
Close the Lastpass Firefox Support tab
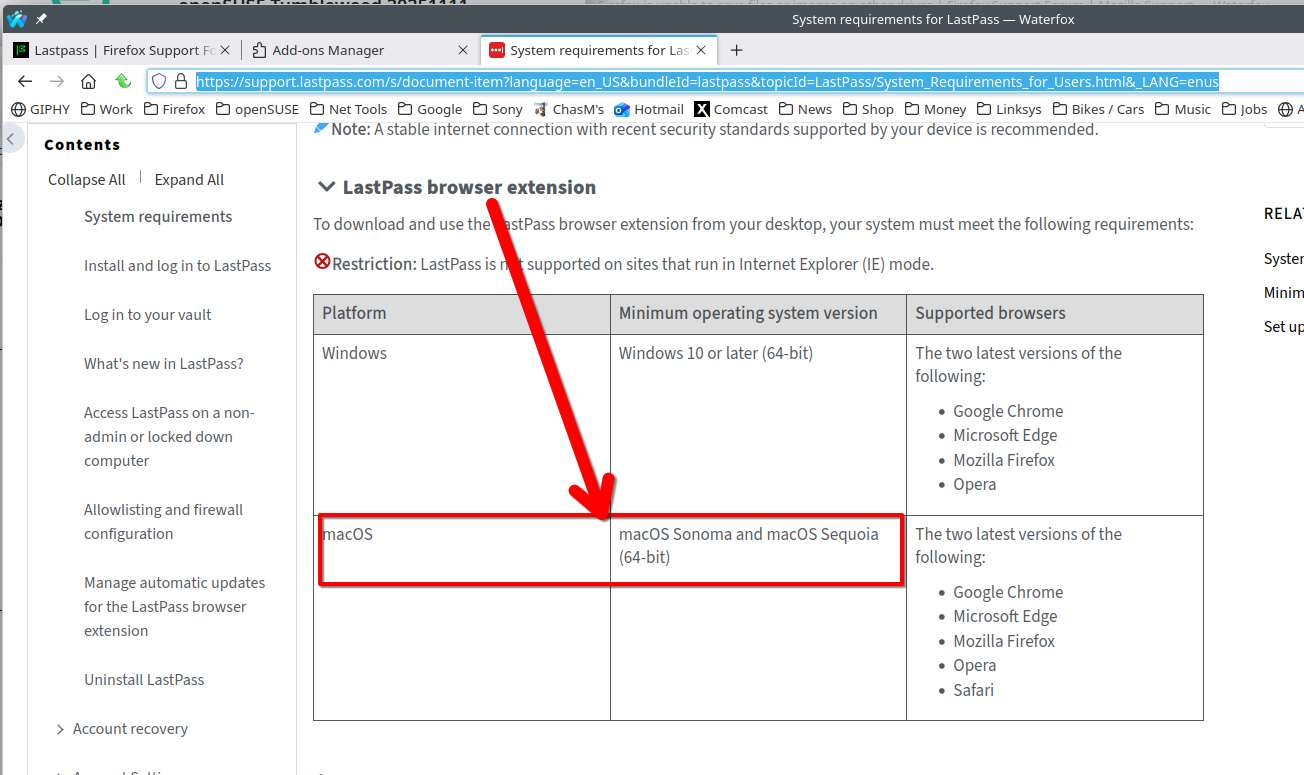pyautogui.click(x=224, y=50)
